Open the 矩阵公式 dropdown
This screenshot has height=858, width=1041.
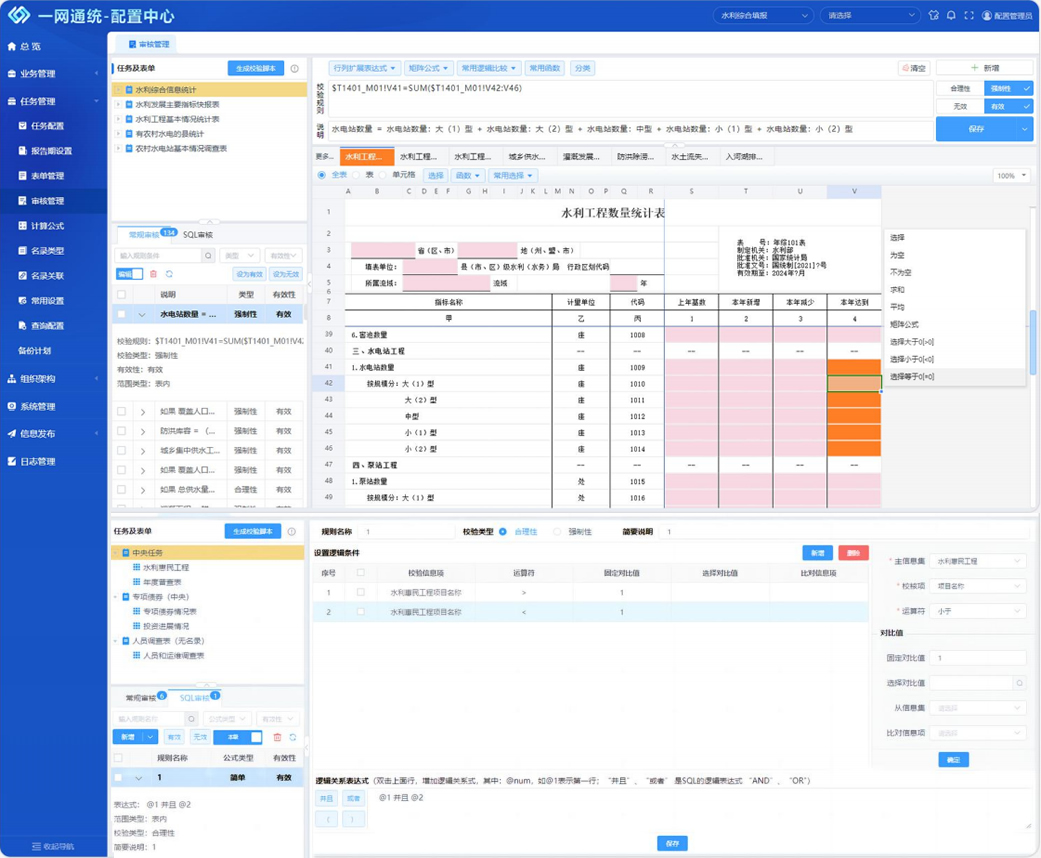click(429, 69)
